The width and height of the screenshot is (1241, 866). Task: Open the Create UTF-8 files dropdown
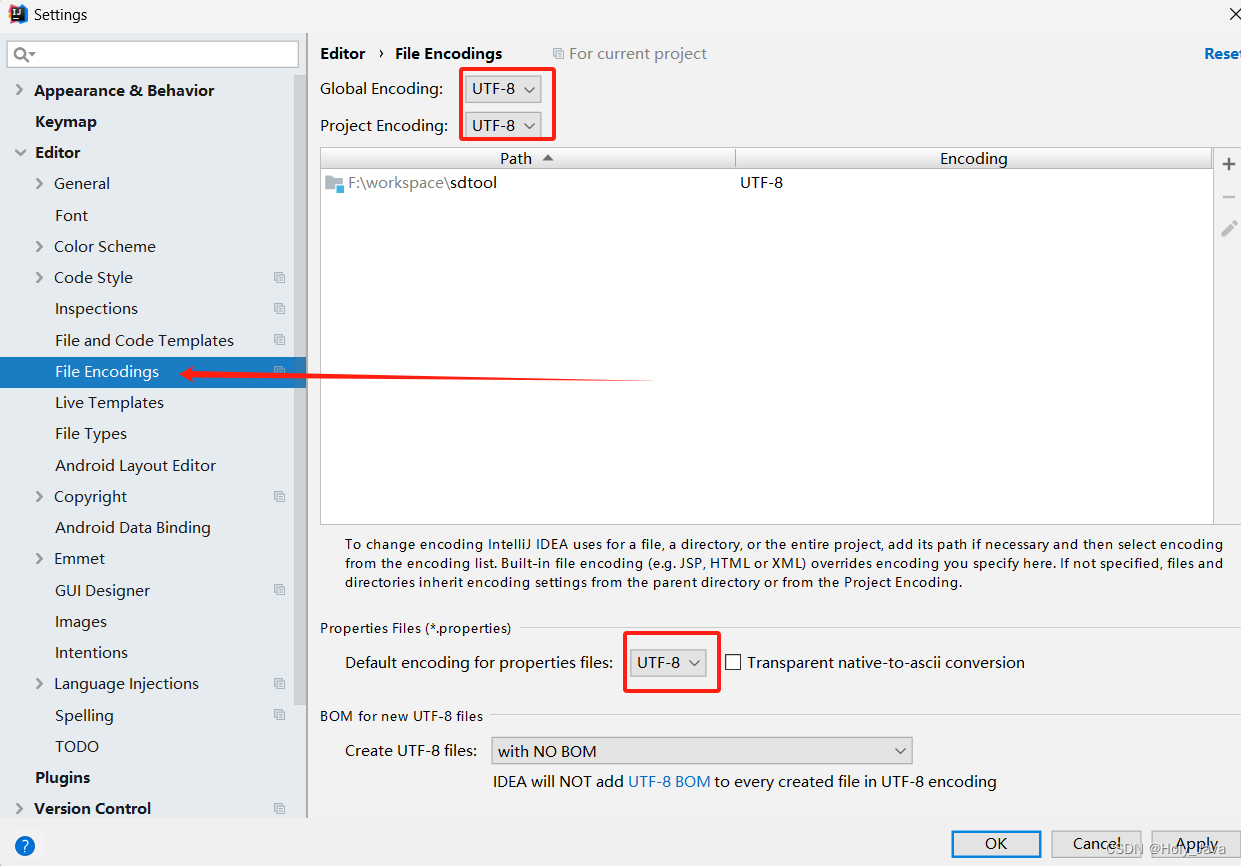[702, 751]
